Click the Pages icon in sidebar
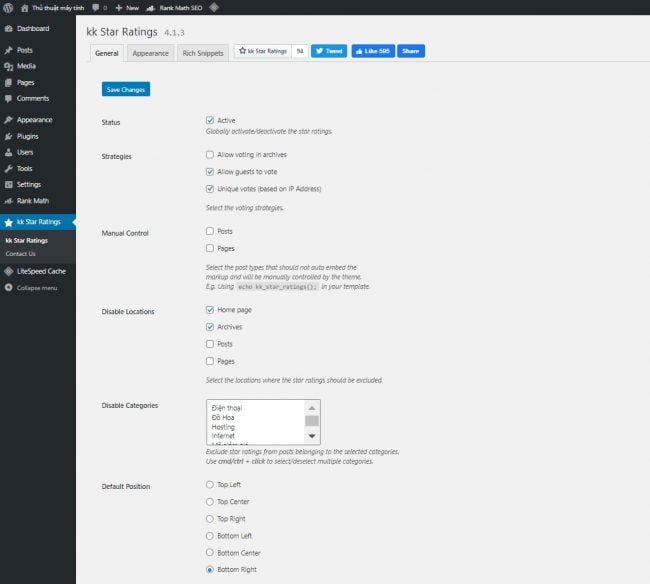The height and width of the screenshot is (584, 650). pos(8,82)
